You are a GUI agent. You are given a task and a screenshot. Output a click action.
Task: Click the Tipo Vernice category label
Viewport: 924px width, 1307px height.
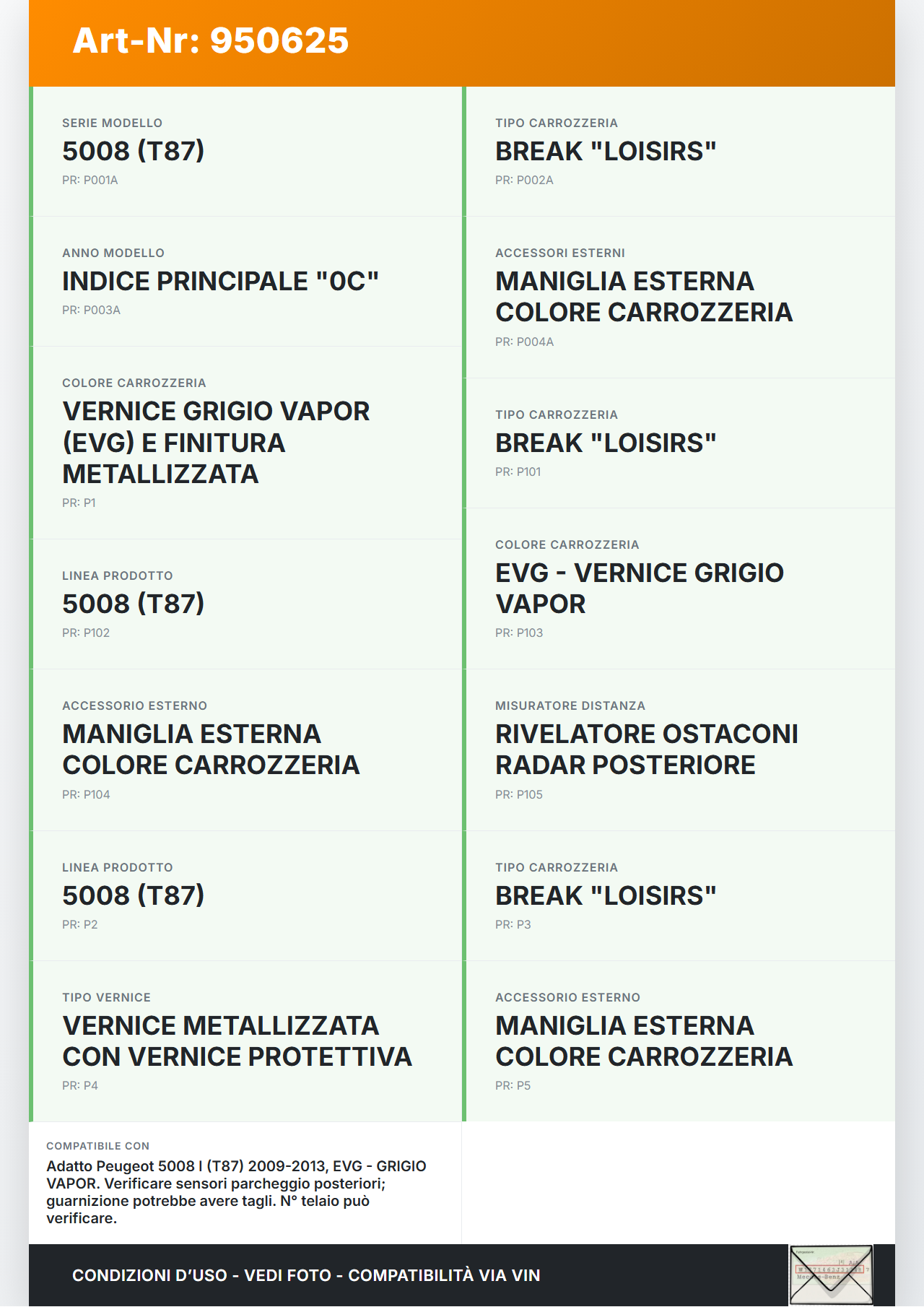106,997
